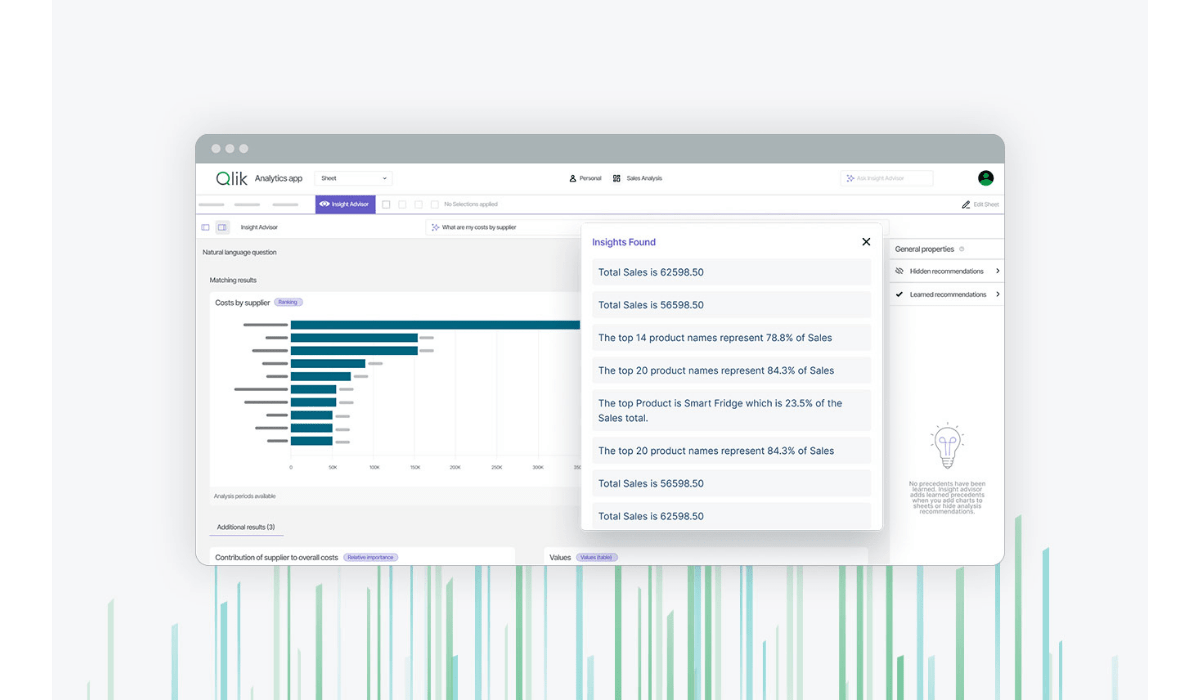Click the Personal space icon
The width and height of the screenshot is (1200, 700).
573,179
